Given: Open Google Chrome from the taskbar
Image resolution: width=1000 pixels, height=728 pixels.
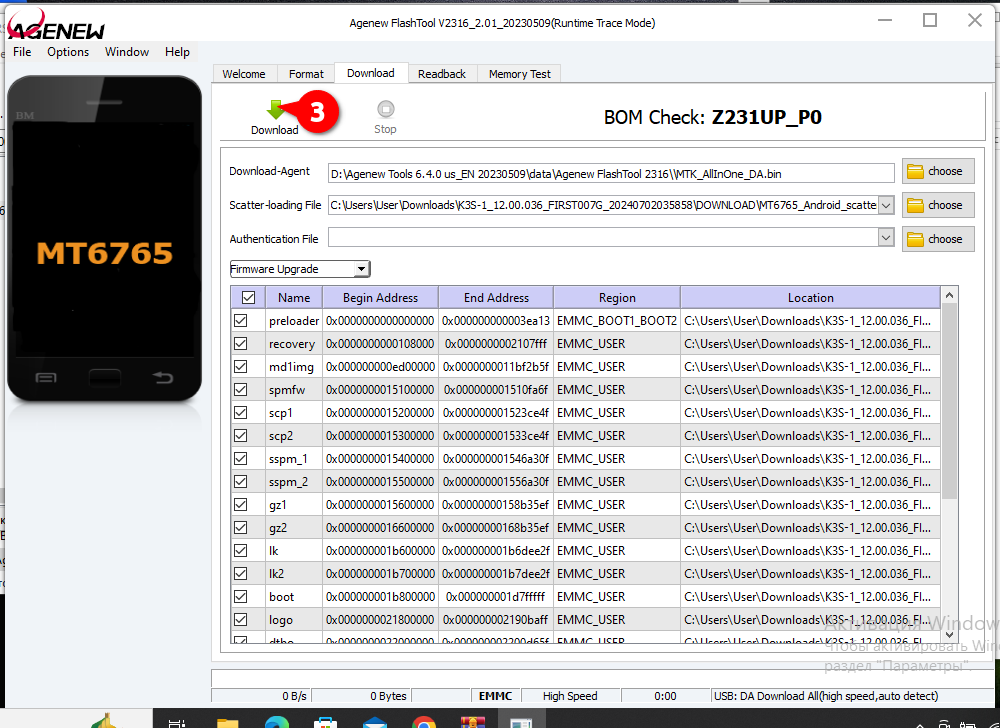Looking at the screenshot, I should click(x=424, y=720).
